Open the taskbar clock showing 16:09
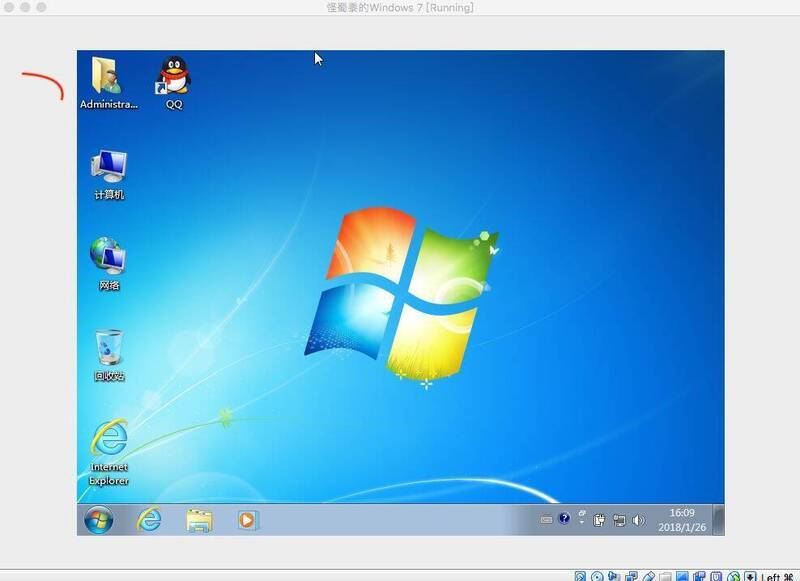 (x=682, y=519)
